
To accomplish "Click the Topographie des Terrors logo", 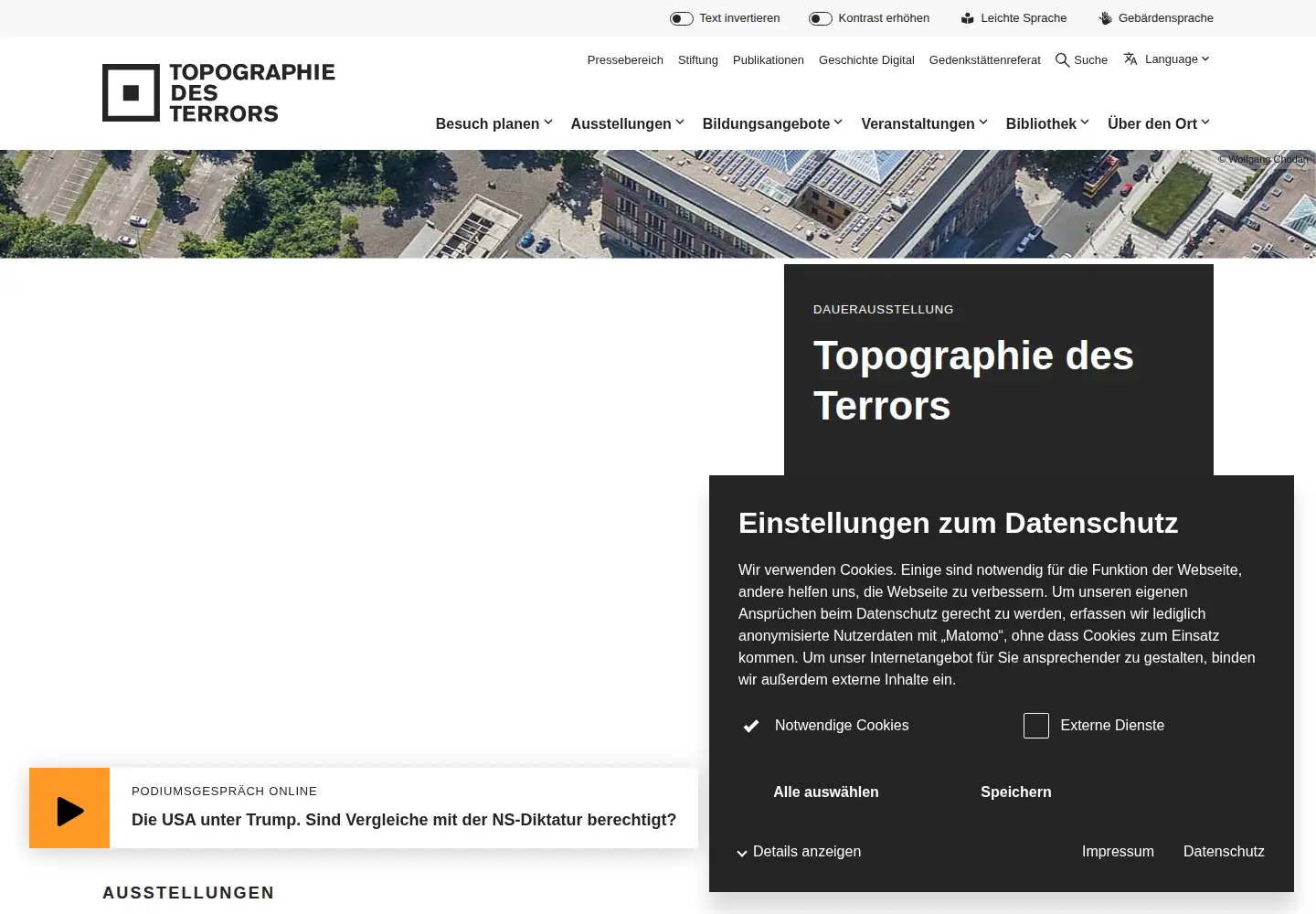I will tap(218, 92).
